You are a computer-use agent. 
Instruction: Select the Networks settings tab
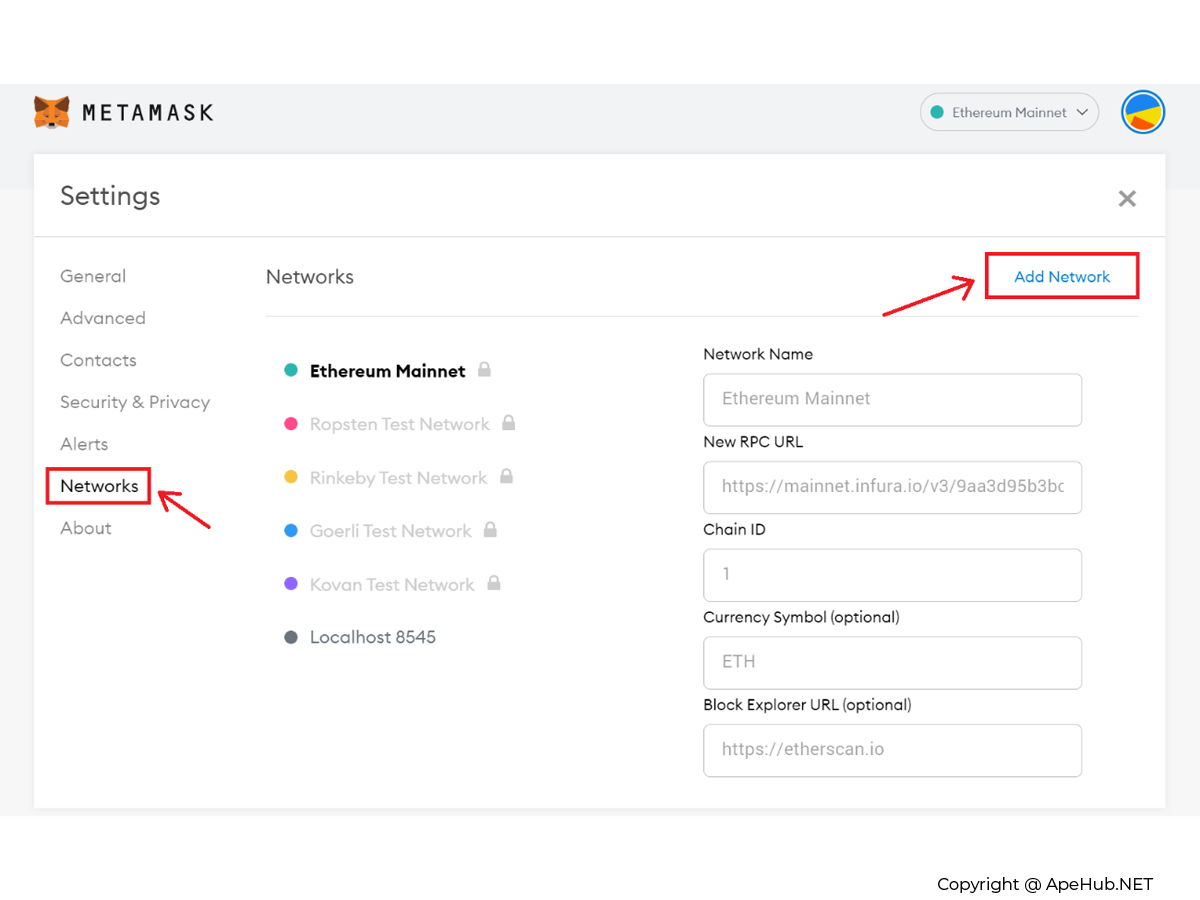click(99, 486)
